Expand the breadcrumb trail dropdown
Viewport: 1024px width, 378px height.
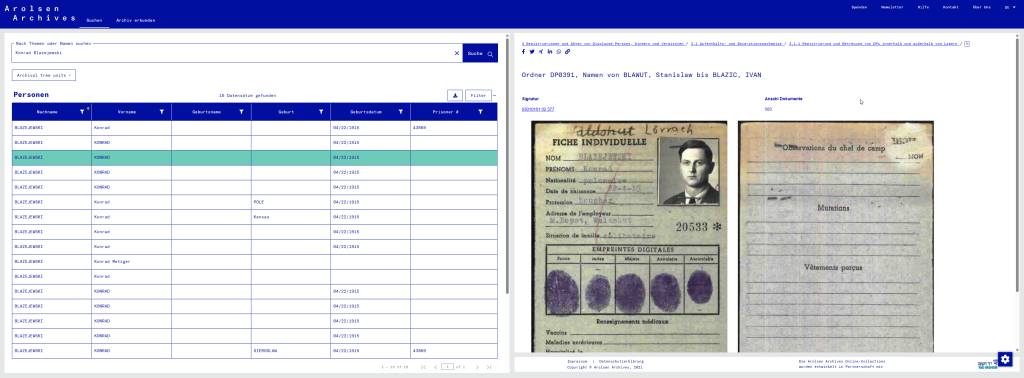pos(967,44)
